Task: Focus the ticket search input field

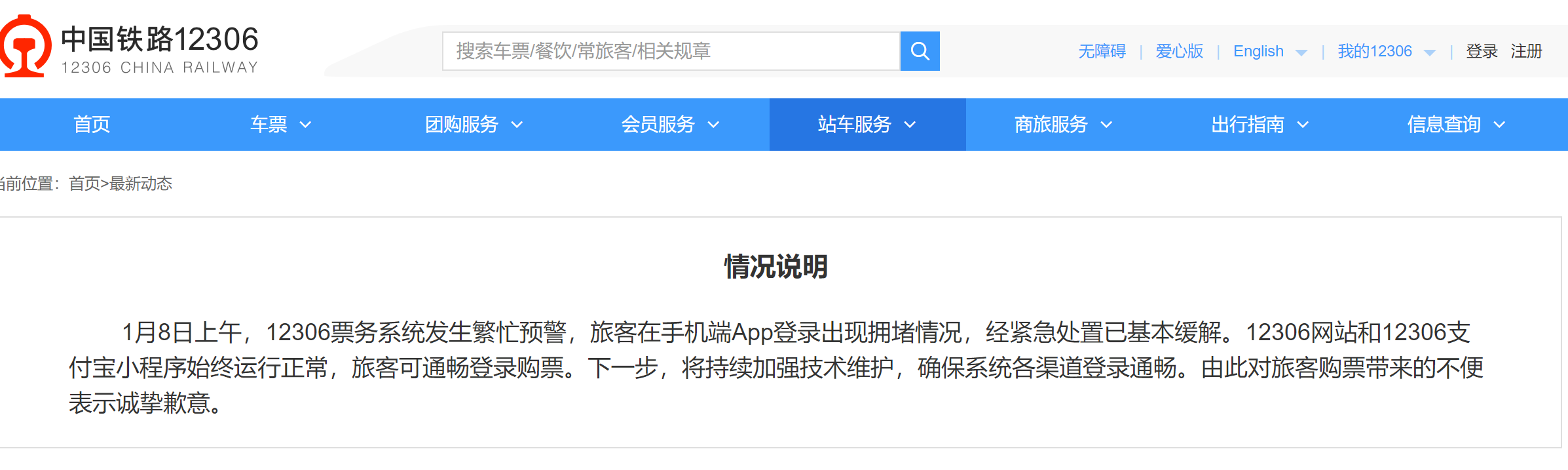Action: click(x=671, y=51)
